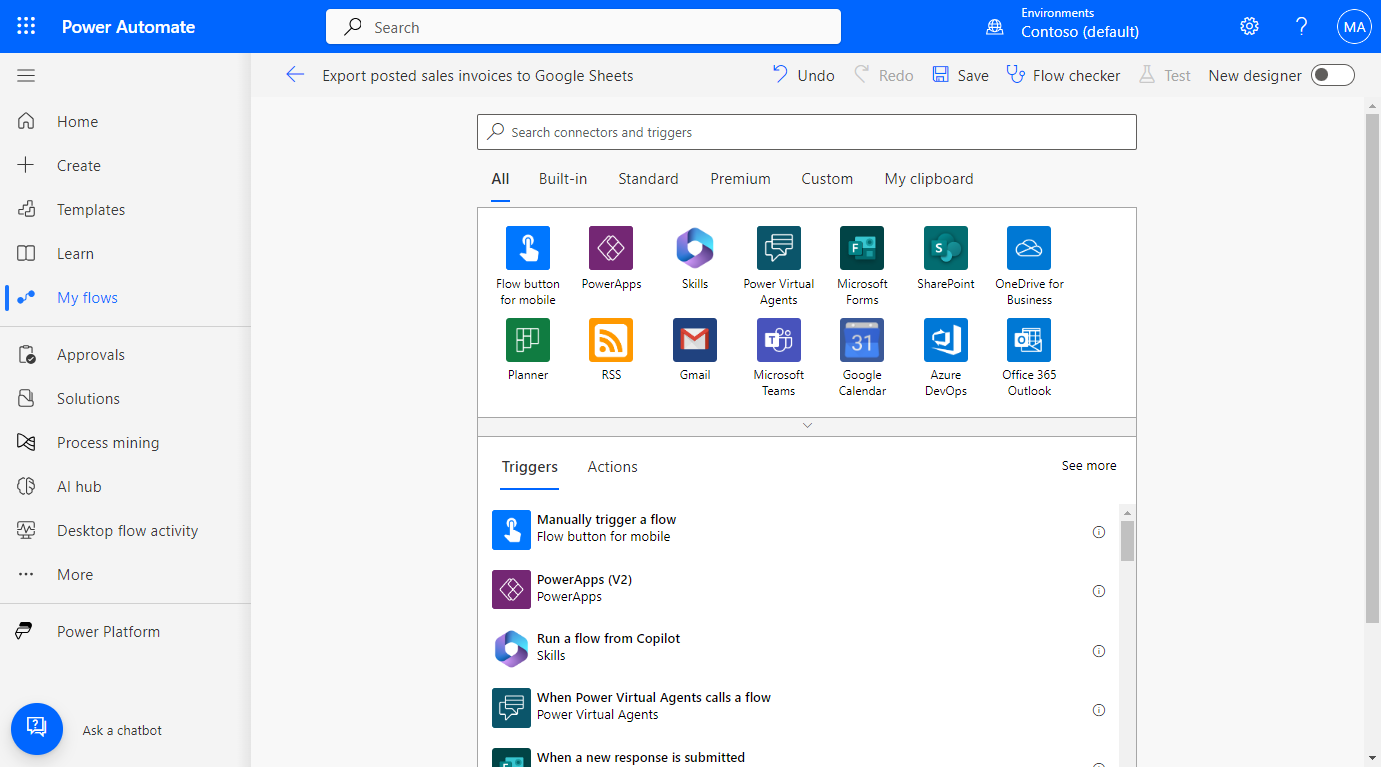1381x767 pixels.
Task: Toggle the New designer switch
Action: pos(1332,74)
